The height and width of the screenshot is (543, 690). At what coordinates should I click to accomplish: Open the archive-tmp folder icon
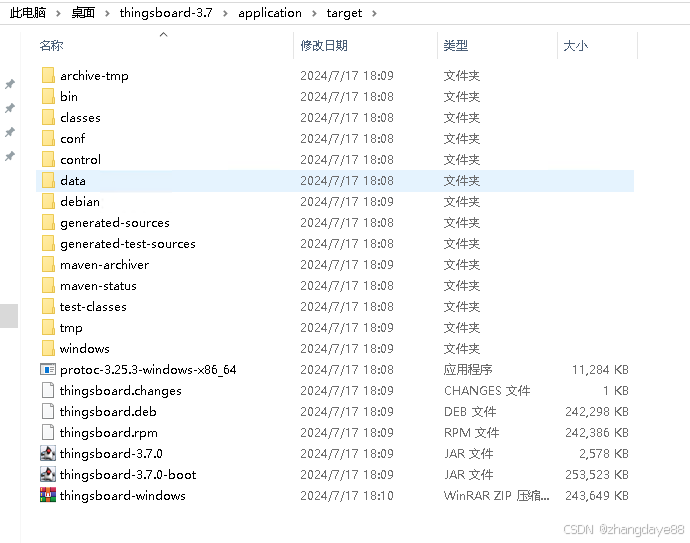click(48, 75)
